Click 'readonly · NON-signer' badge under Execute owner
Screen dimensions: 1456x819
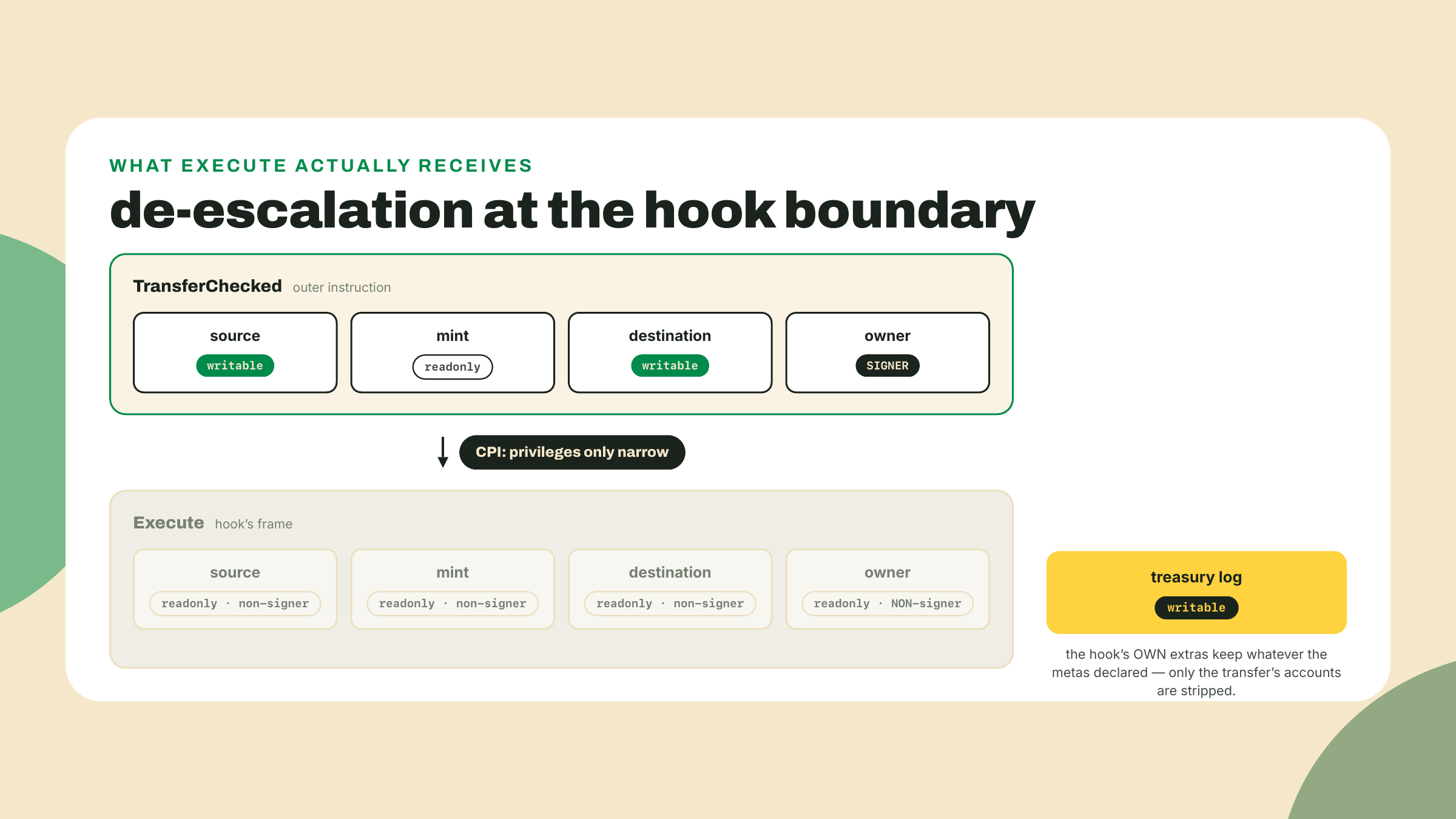coord(888,604)
